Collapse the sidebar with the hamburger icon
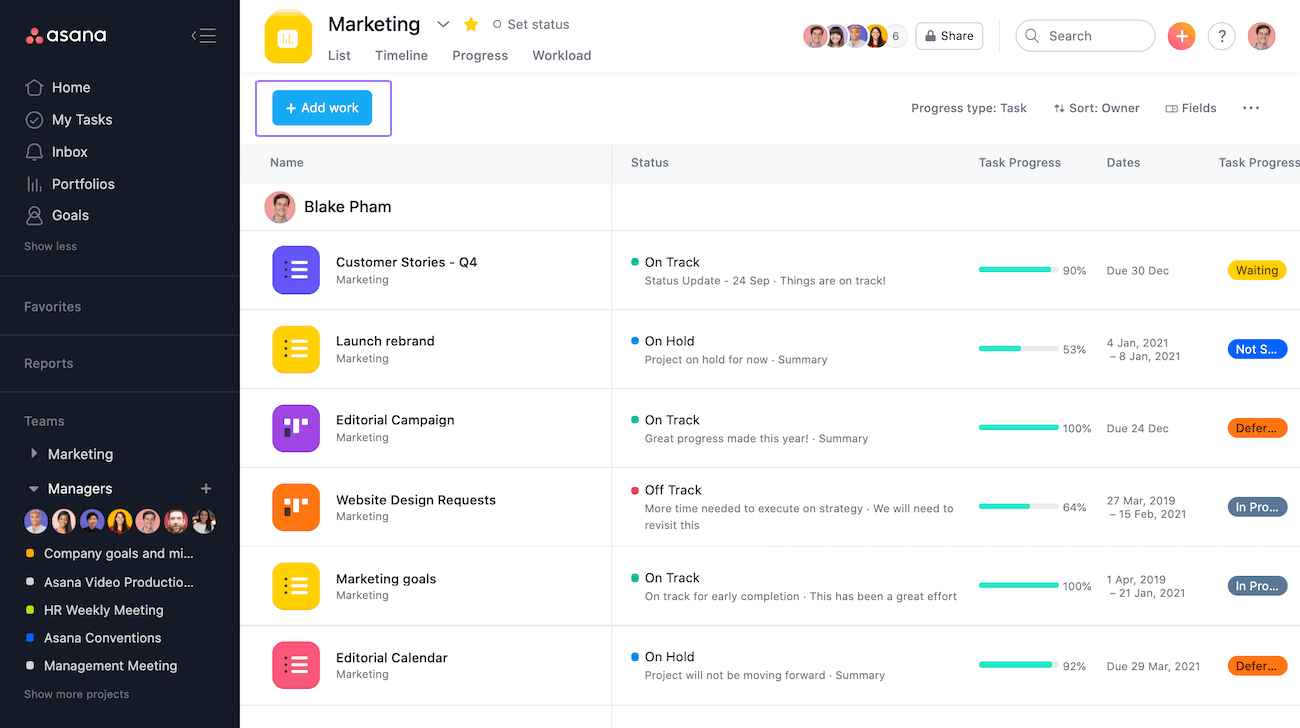1300x728 pixels. [203, 36]
